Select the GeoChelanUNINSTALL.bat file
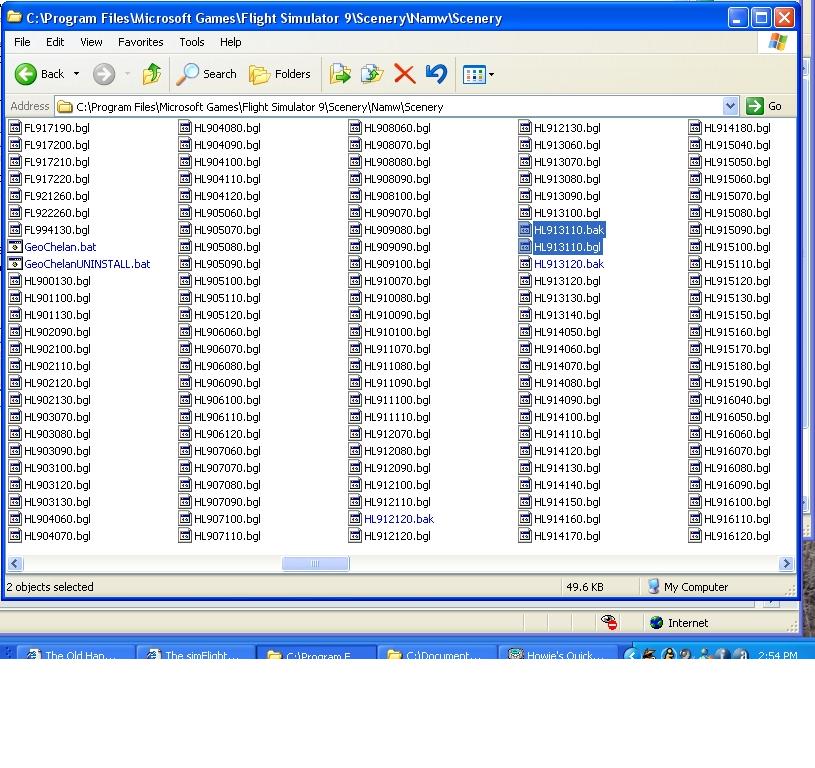The image size is (815, 768). point(86,264)
